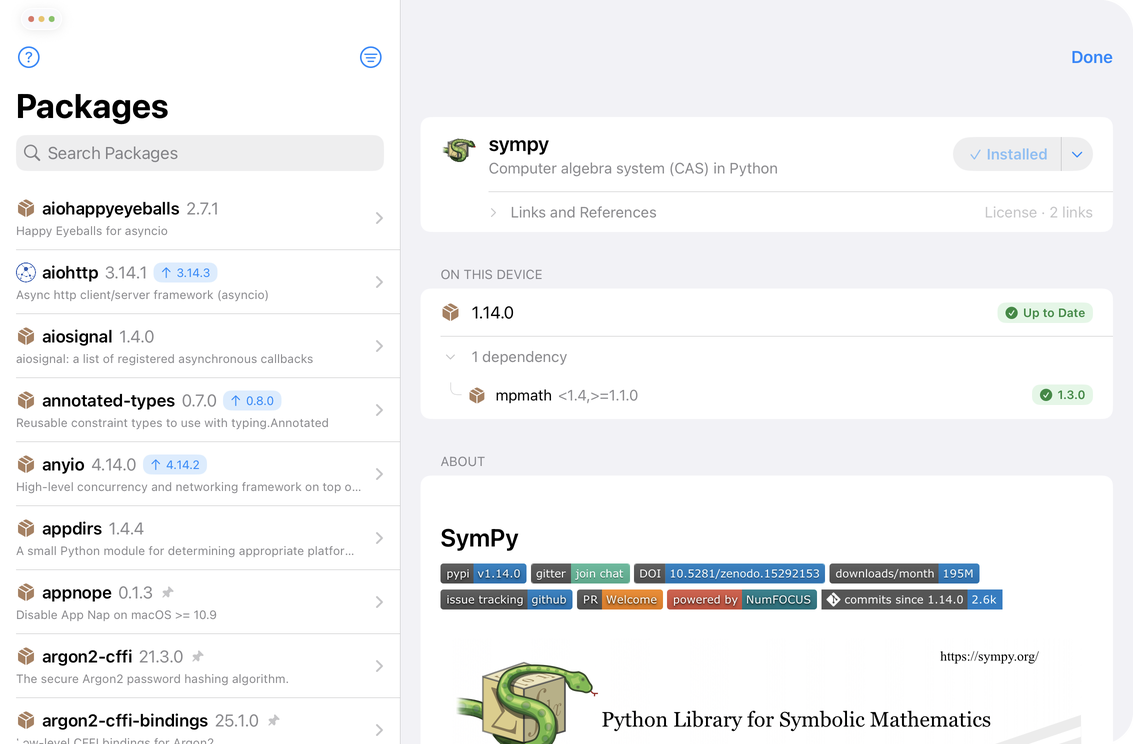Viewport: 1133px width, 744px height.
Task: Click Done to close package details
Action: tap(1091, 57)
